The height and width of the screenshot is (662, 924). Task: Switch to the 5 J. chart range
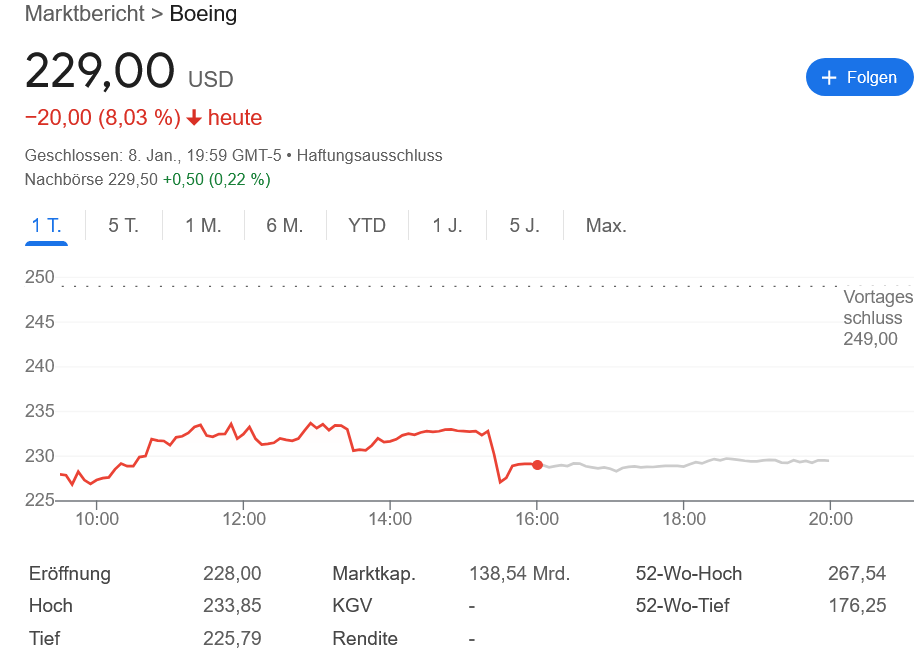coord(526,225)
